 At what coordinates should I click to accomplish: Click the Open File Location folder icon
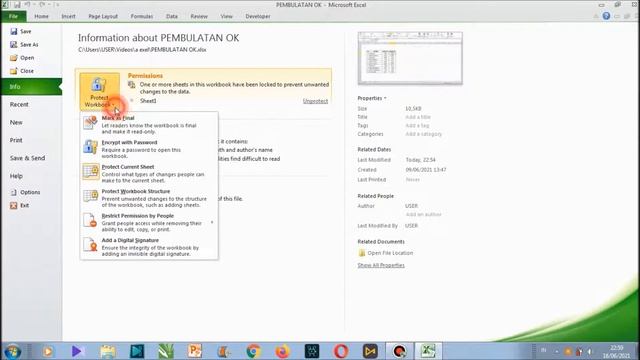362,253
